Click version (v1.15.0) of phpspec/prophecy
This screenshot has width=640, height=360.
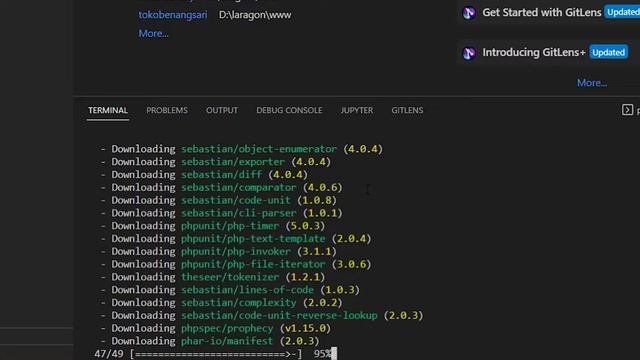(x=305, y=329)
